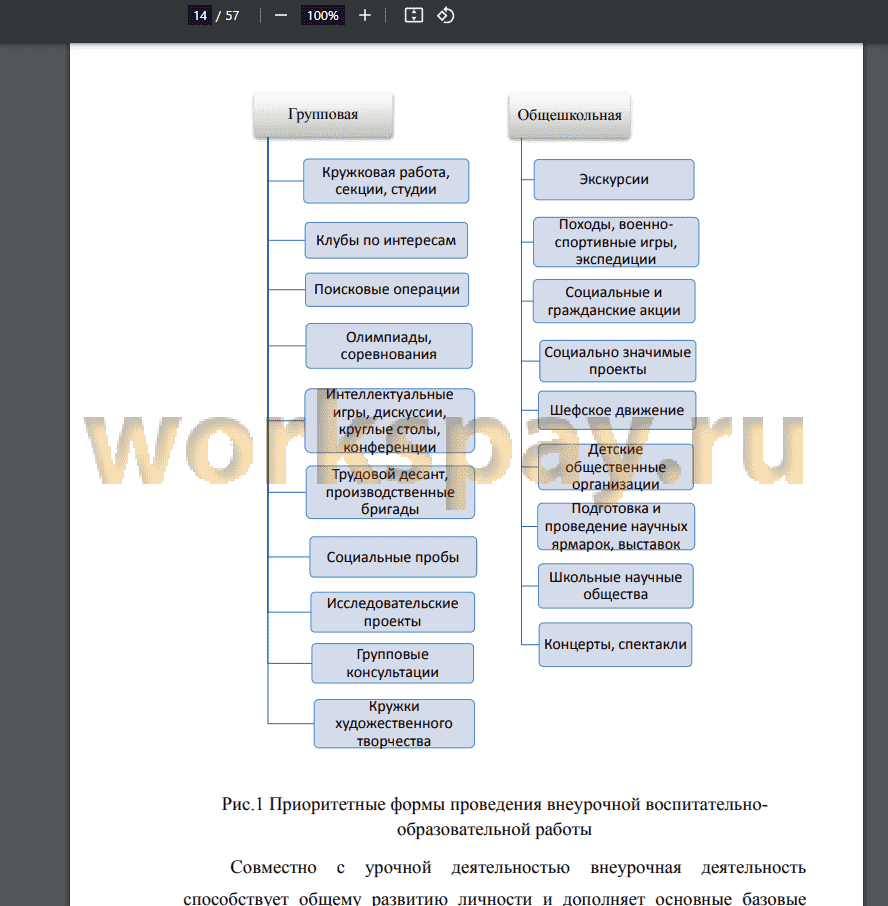Click the zoom out minus icon
This screenshot has width=888, height=906.
(281, 16)
